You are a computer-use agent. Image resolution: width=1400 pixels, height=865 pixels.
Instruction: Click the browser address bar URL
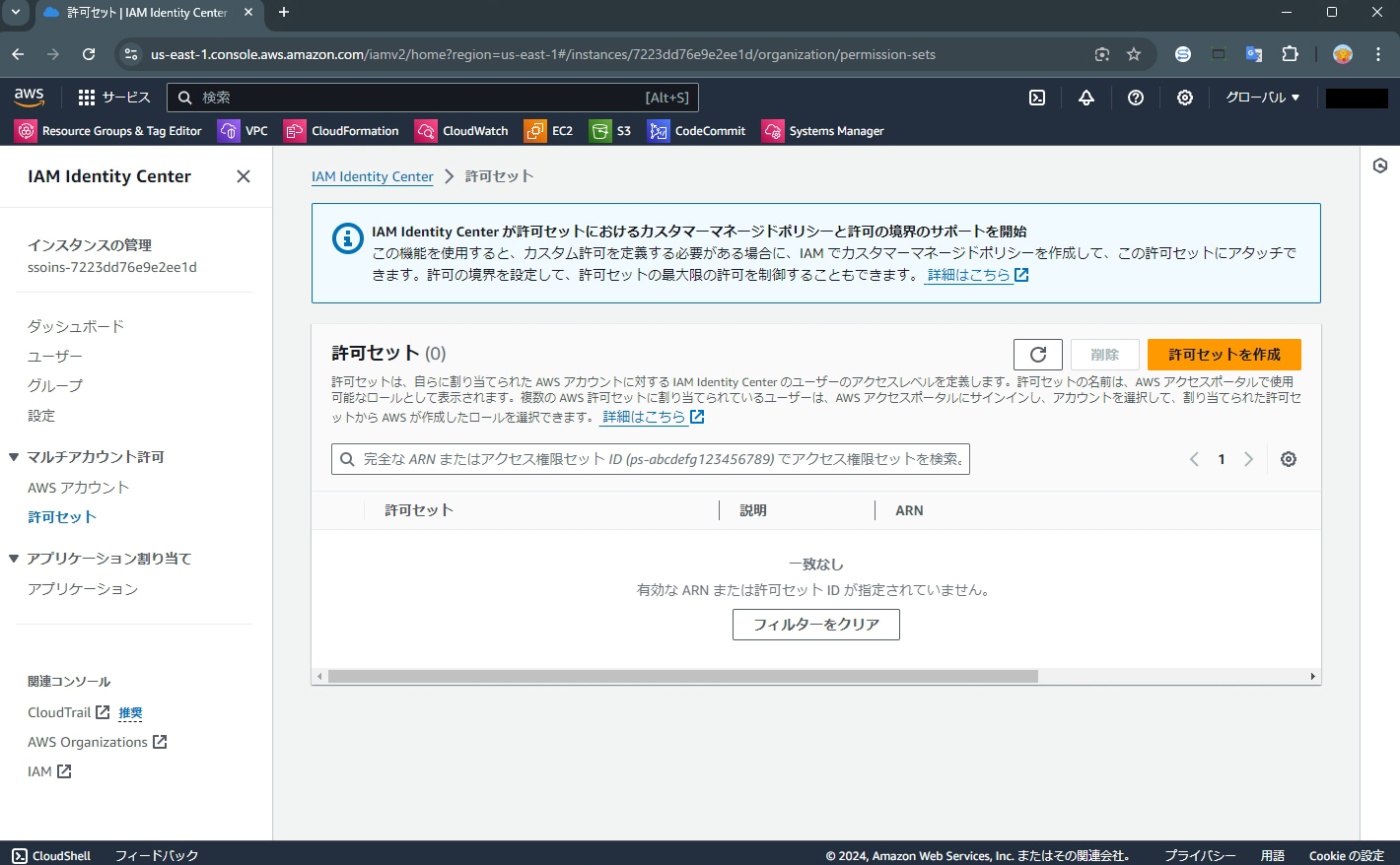pos(543,54)
